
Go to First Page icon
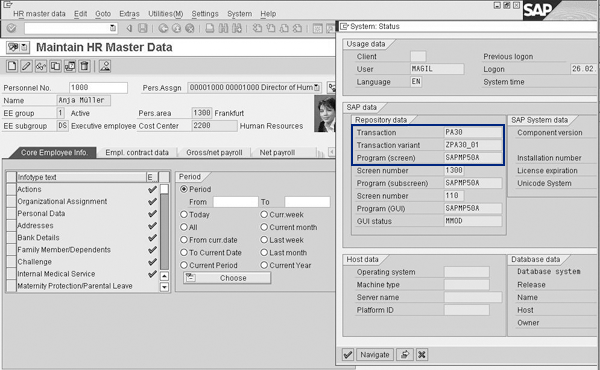(x=258, y=28)
